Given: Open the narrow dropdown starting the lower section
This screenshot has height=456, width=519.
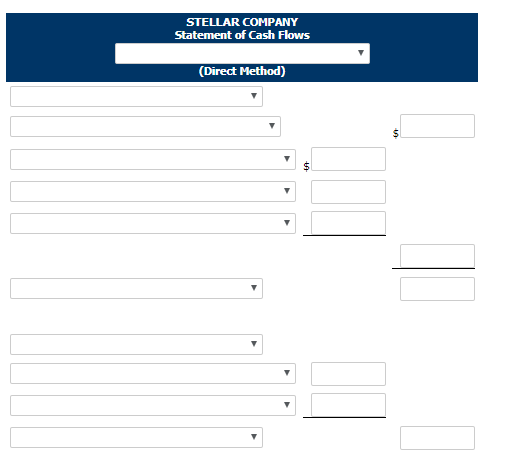Looking at the screenshot, I should [136, 345].
